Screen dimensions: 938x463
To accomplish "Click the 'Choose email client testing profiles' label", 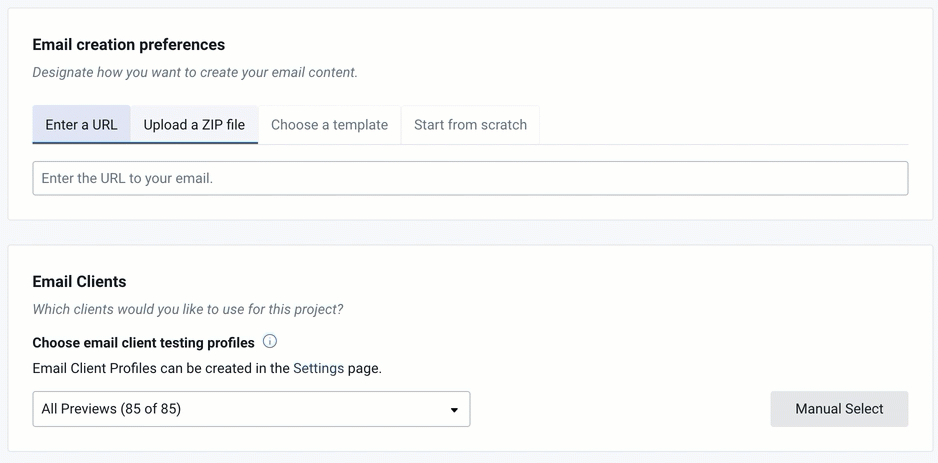I will [x=144, y=343].
